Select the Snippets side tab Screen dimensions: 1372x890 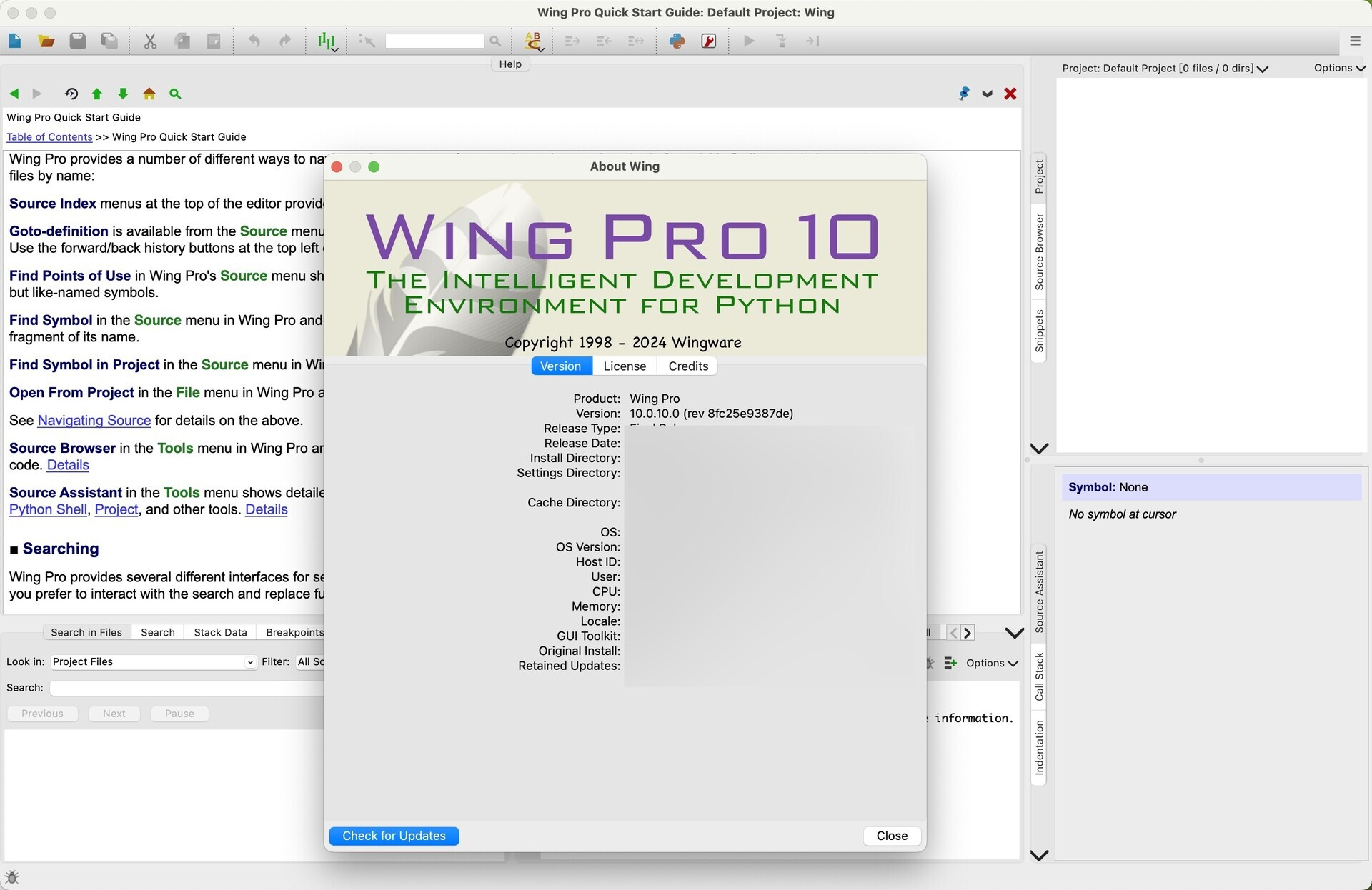1039,331
